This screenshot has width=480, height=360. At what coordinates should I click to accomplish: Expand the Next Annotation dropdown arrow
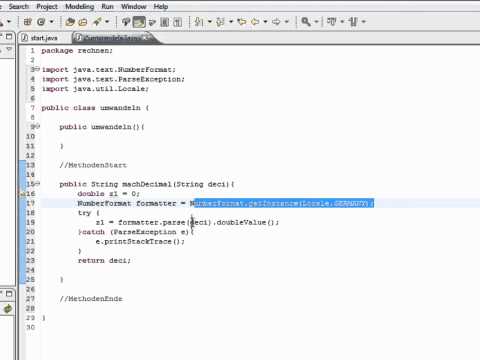(x=210, y=22)
